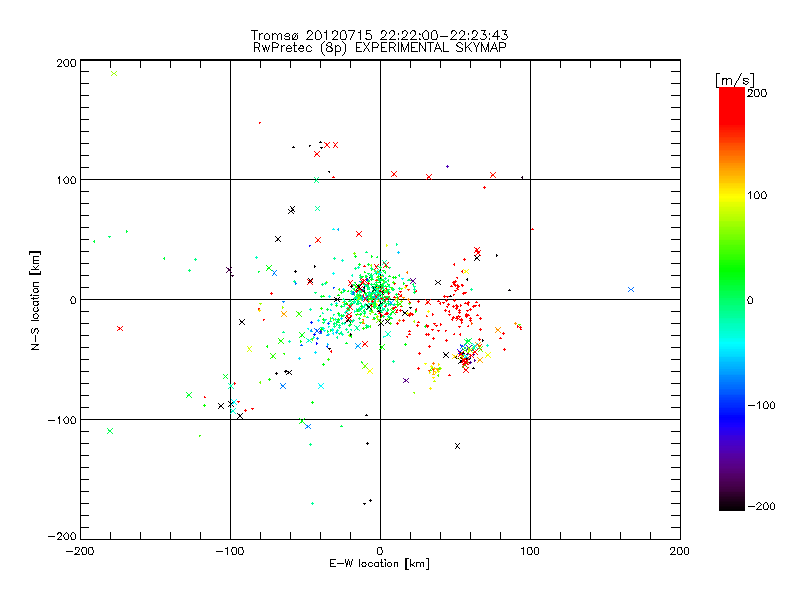Click the black bottom of the colorbar
This screenshot has height=600, width=800.
pyautogui.click(x=732, y=503)
